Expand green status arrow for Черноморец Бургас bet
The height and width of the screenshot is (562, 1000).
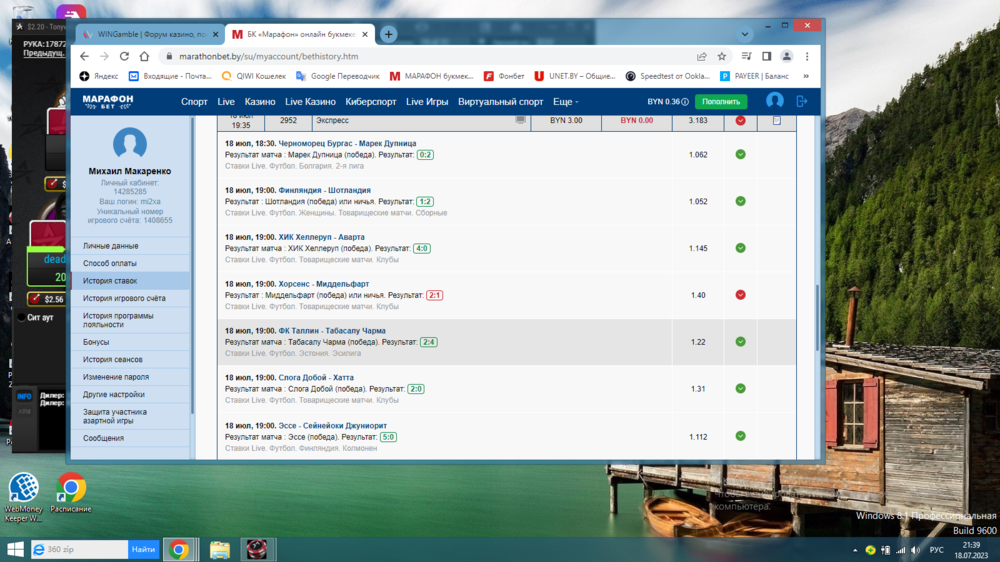click(740, 155)
